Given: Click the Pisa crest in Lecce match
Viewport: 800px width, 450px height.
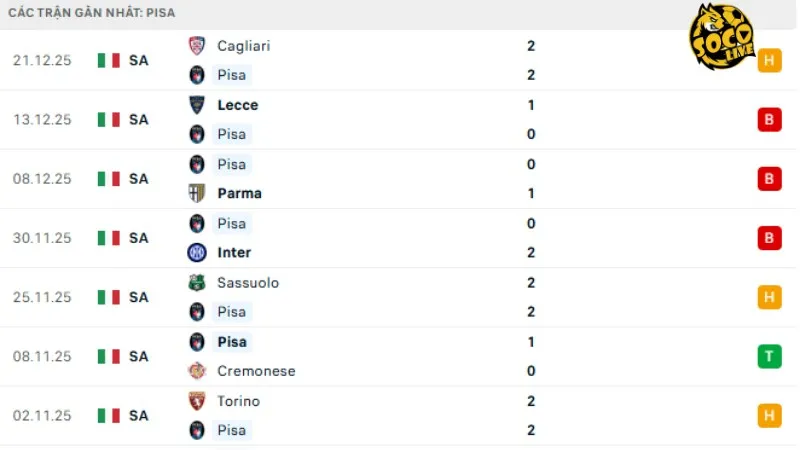Looking at the screenshot, I should pyautogui.click(x=197, y=134).
